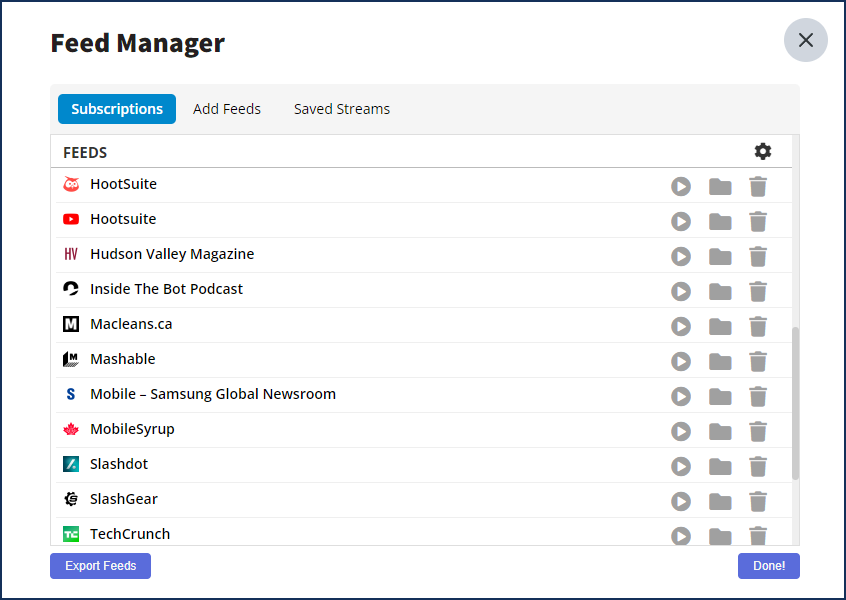Select the Subscriptions tab

point(117,109)
